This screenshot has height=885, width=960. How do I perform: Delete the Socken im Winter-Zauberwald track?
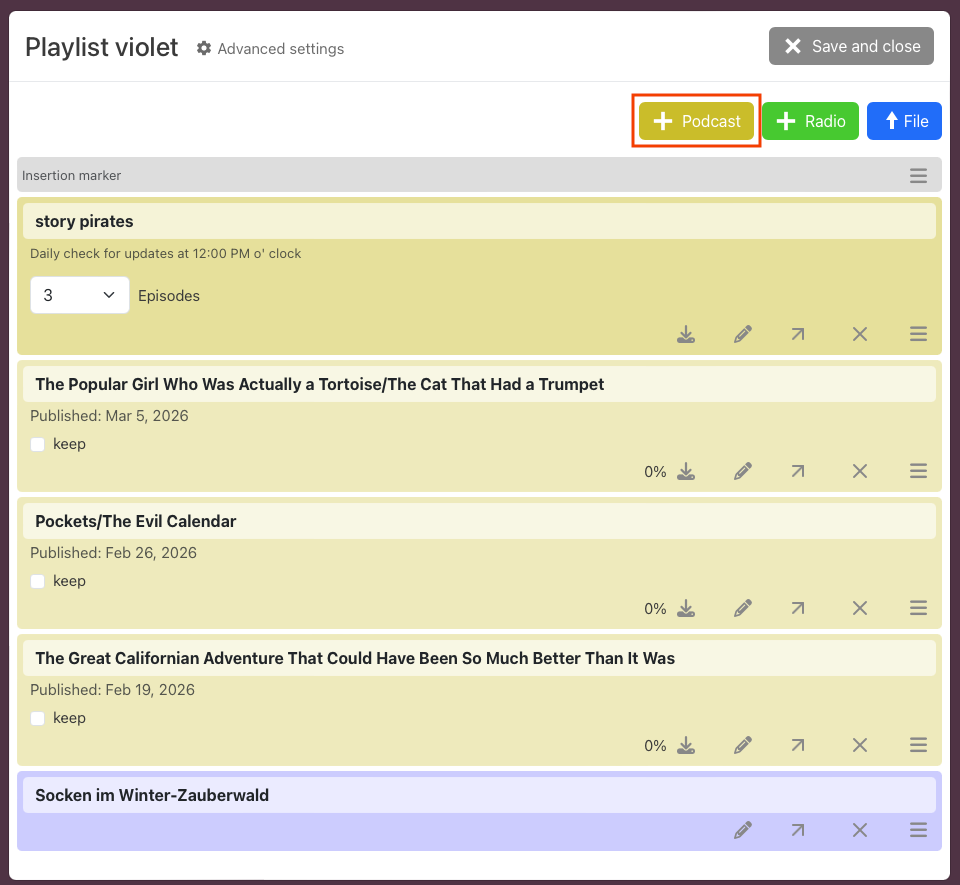tap(859, 830)
